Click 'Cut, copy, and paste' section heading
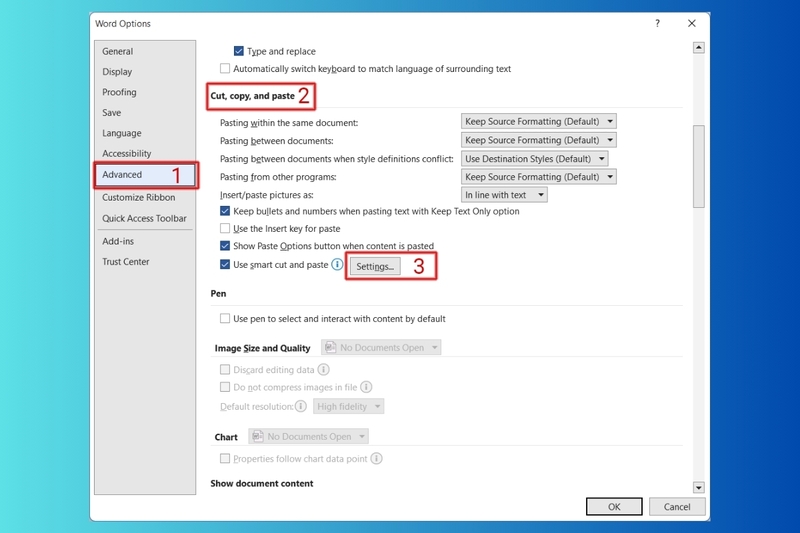Screen dimensions: 800x533 click(253, 96)
